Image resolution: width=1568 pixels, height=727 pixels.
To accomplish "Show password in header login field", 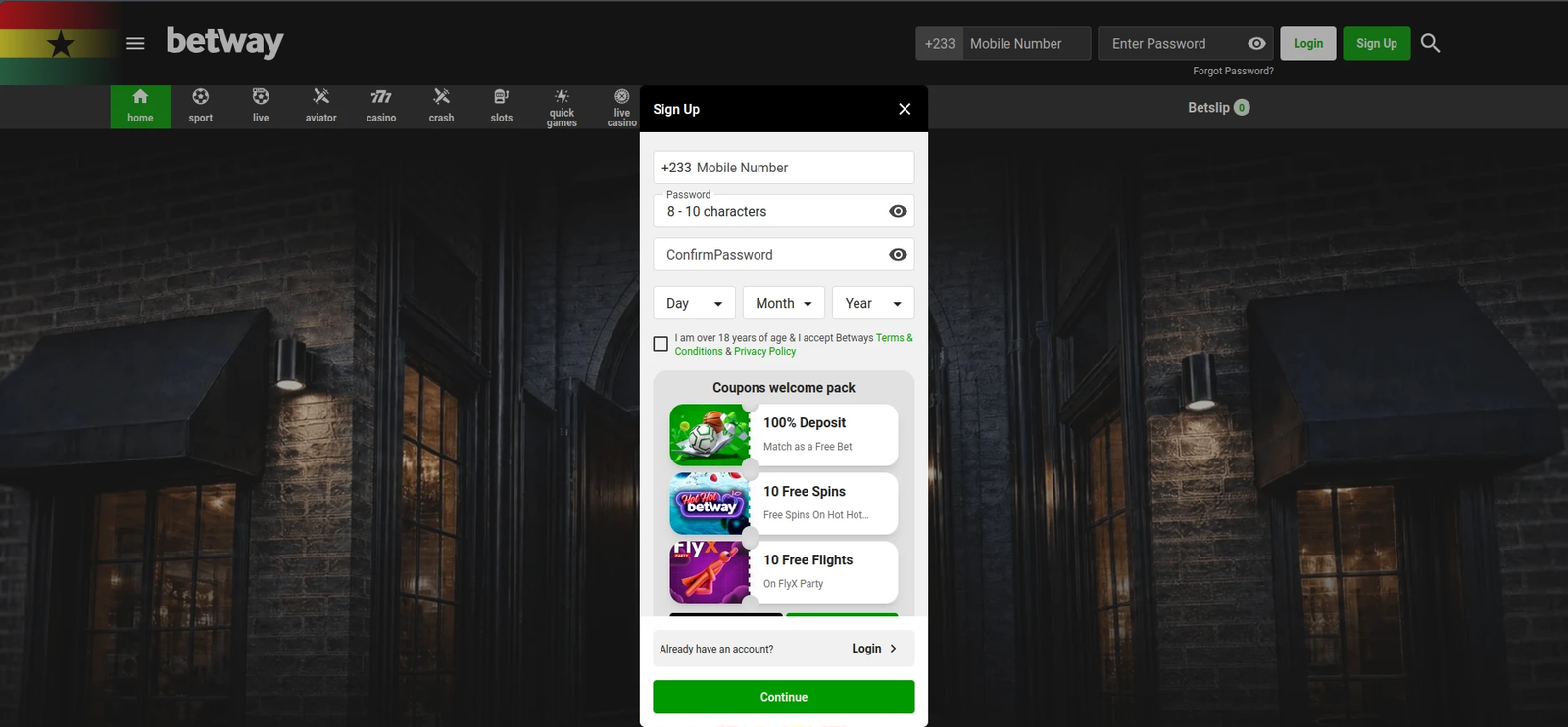I will pos(1256,43).
